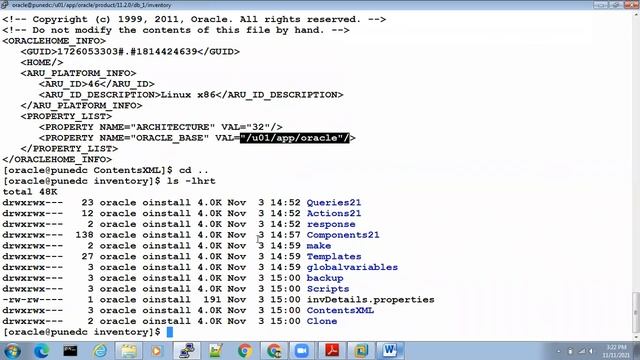This screenshot has height=360, width=640.
Task: Launch Microsoft Edge from the taskbar
Action: click(41, 351)
